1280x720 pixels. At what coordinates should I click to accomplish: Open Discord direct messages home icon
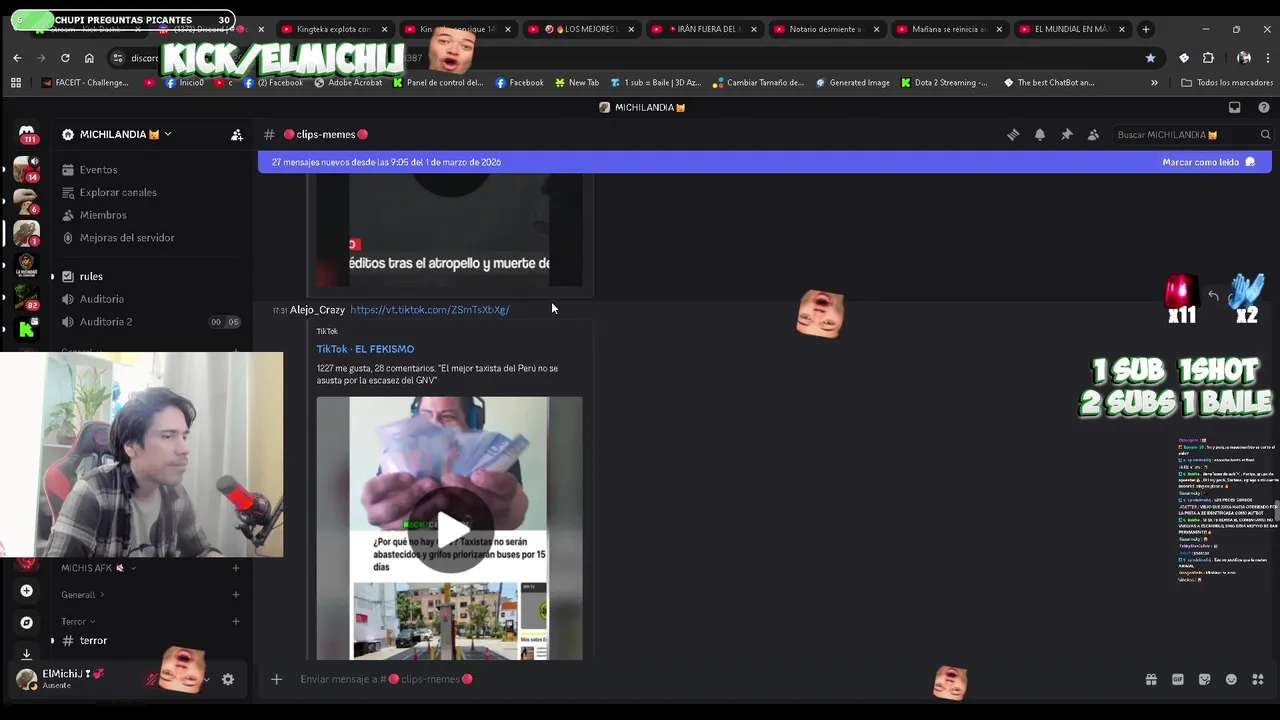click(27, 134)
